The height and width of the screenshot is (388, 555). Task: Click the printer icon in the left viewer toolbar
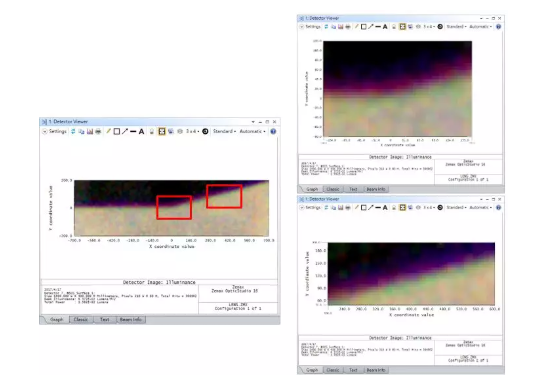tap(98, 131)
